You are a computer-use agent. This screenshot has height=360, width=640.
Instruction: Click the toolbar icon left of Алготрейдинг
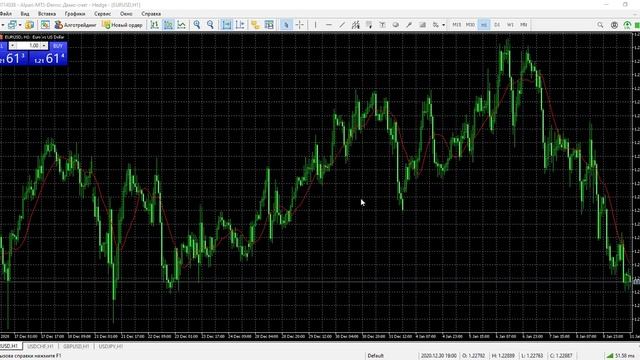(45, 25)
